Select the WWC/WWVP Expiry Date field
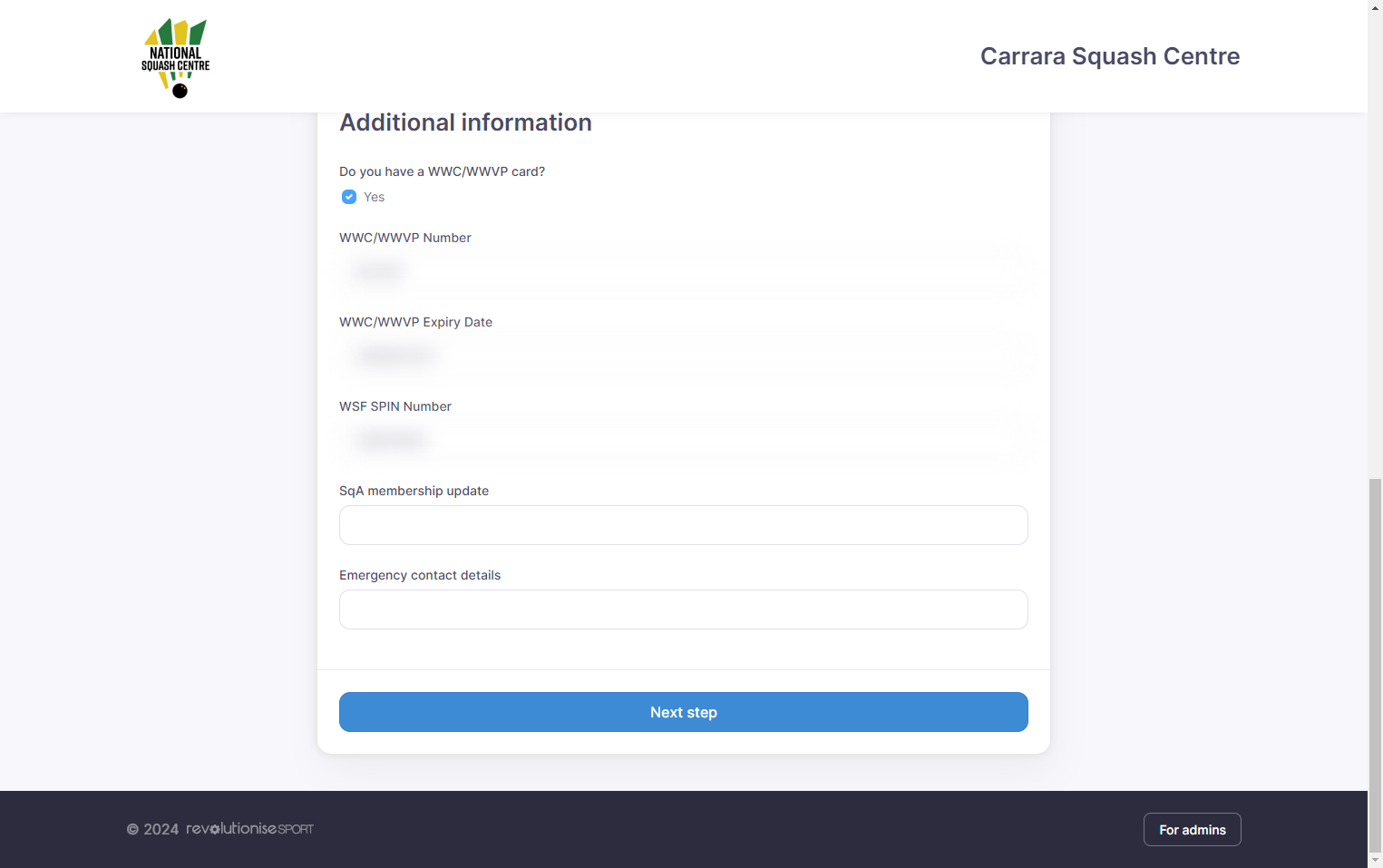 coord(683,356)
